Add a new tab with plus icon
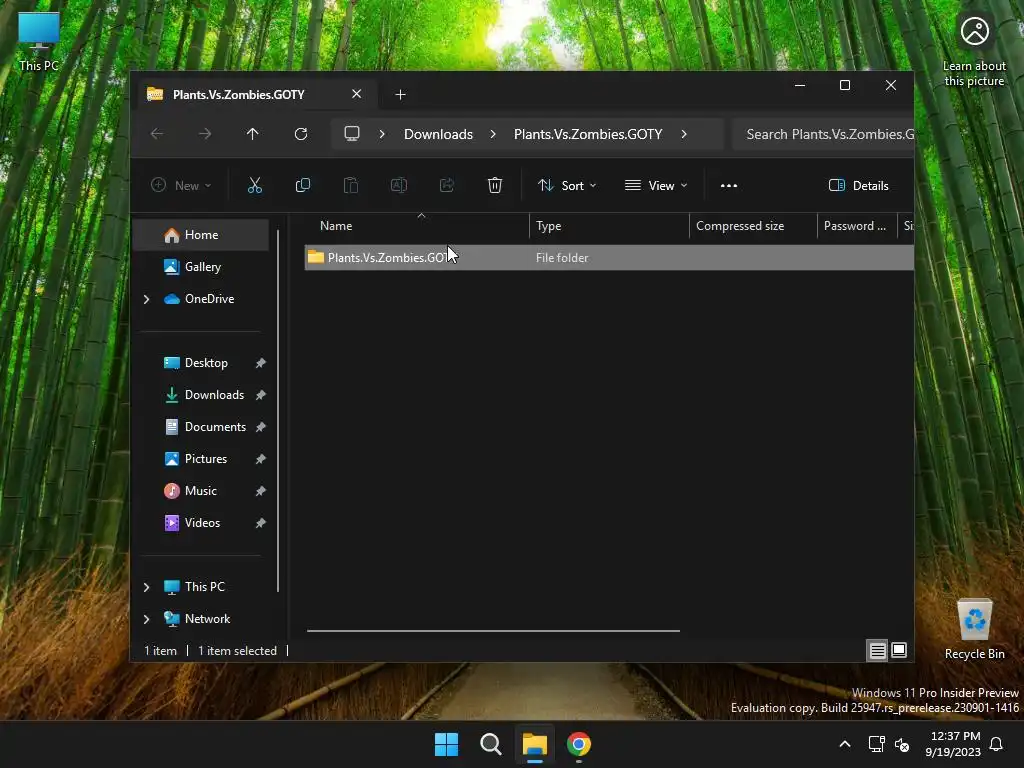 [x=400, y=95]
